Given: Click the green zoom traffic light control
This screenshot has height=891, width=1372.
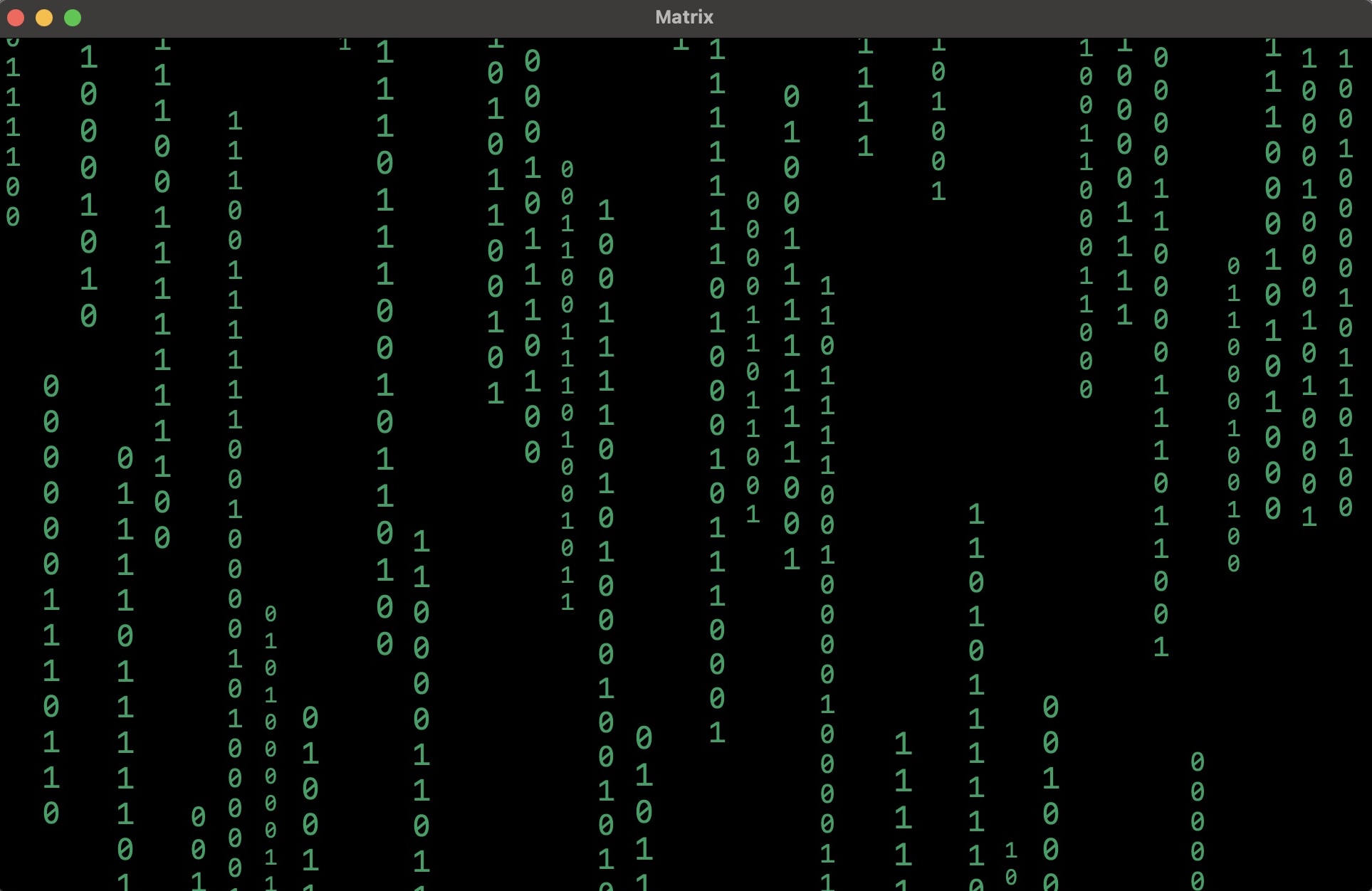Looking at the screenshot, I should [x=72, y=18].
